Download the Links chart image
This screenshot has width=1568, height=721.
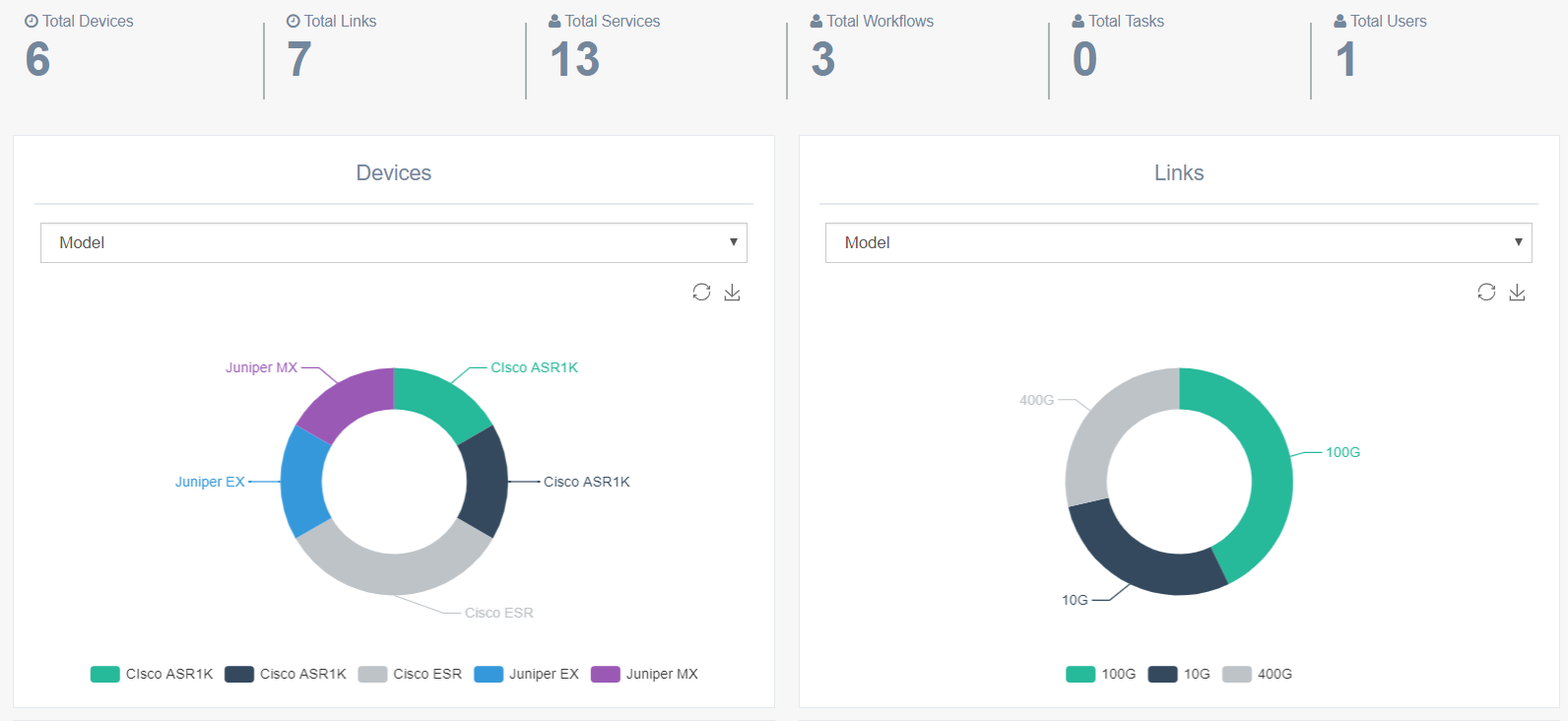coord(1517,292)
